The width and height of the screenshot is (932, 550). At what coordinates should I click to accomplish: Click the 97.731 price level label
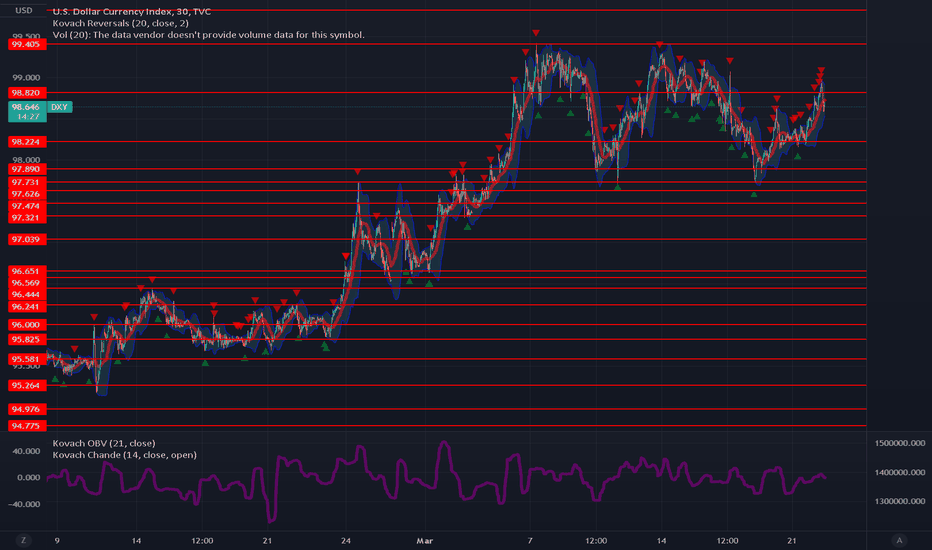click(27, 182)
